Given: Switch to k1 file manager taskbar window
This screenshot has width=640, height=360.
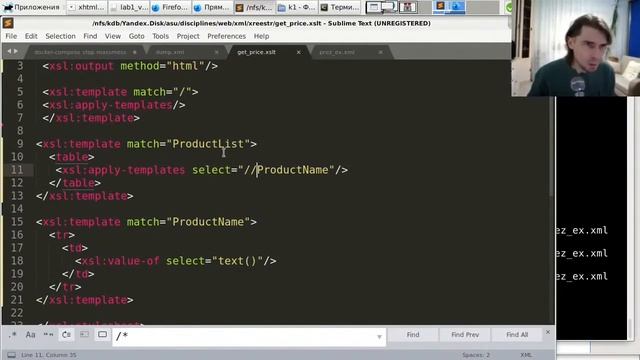Looking at the screenshot, I should [x=296, y=7].
